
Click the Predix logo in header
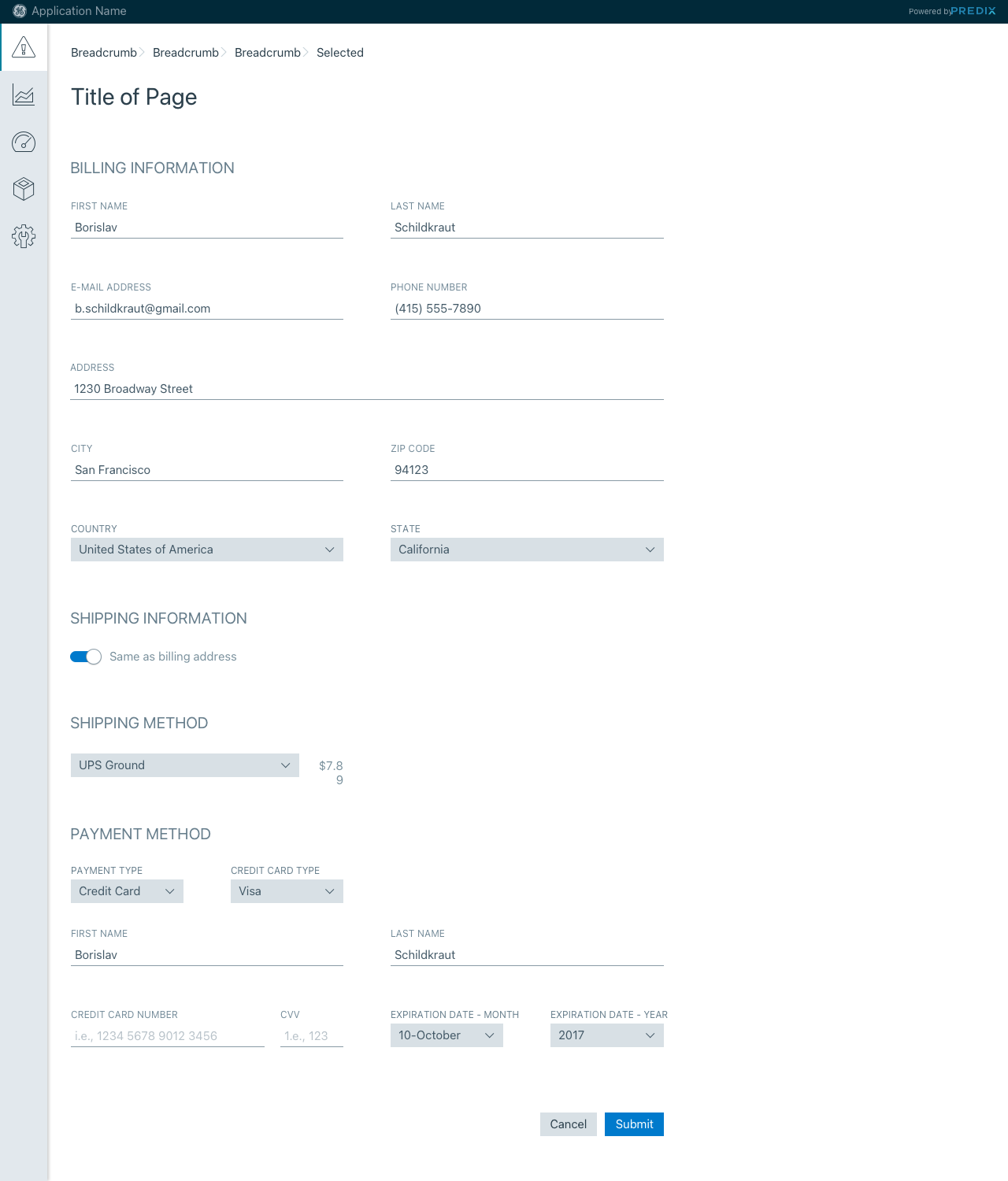973,11
